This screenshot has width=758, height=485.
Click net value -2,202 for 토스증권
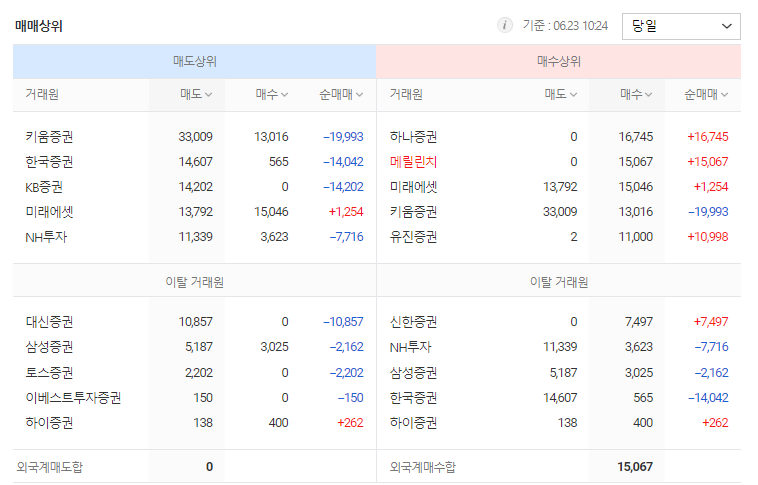(347, 373)
